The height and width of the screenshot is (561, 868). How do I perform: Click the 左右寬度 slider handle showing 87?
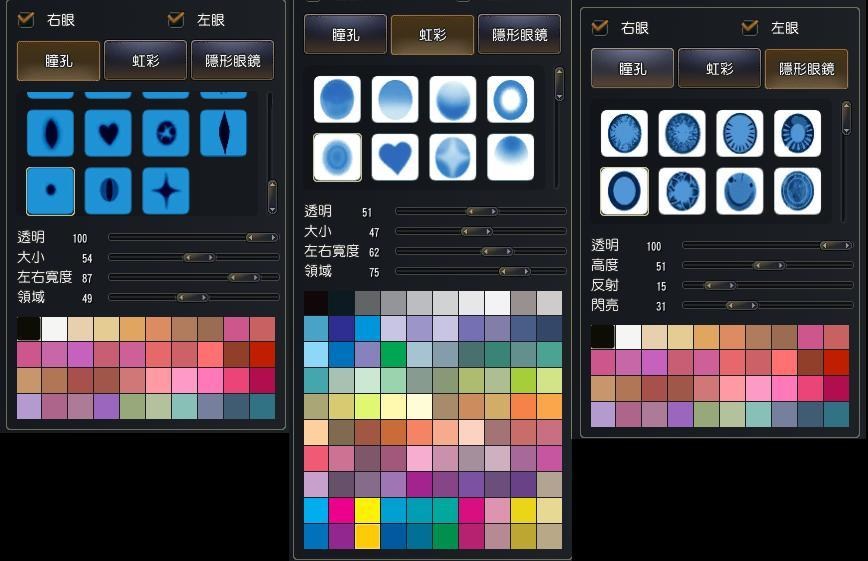[244, 277]
